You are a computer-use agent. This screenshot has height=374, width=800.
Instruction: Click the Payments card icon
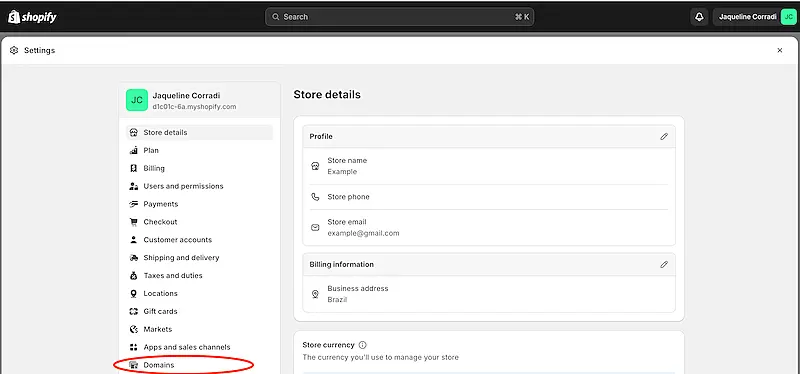(134, 204)
